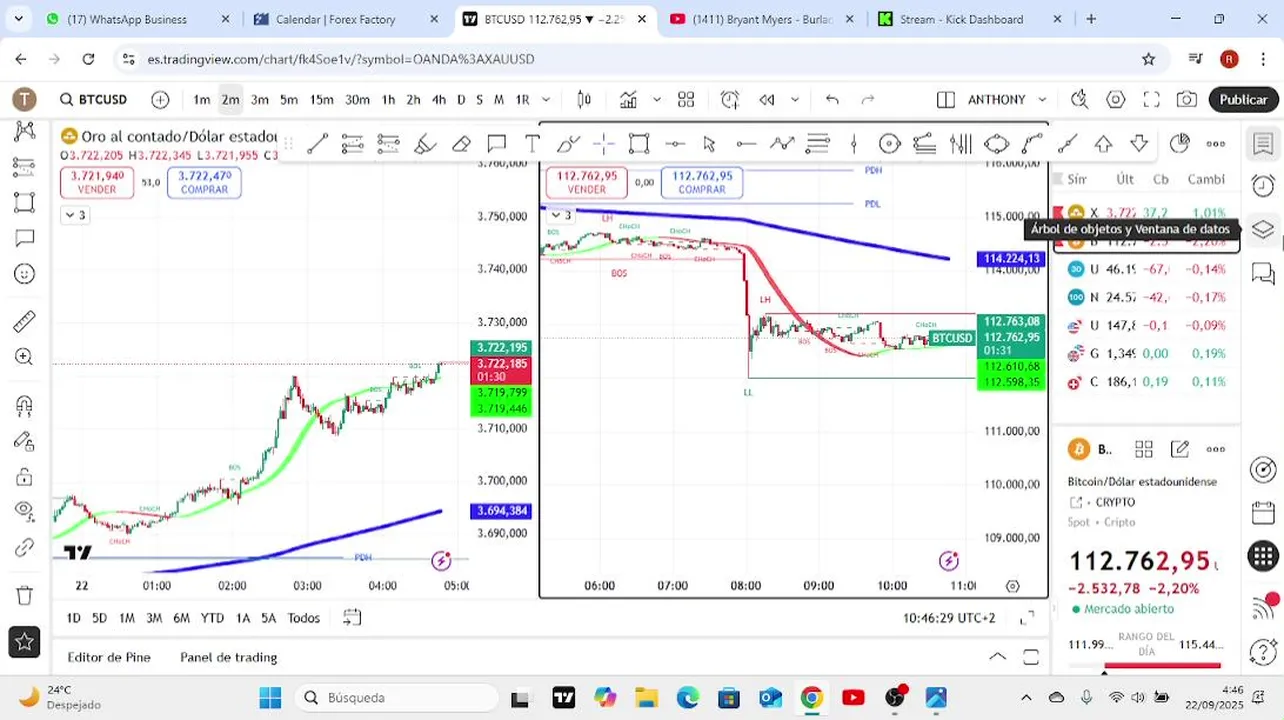The width and height of the screenshot is (1284, 720).
Task: Open chart settings hexagon icon
Action: 1115,99
